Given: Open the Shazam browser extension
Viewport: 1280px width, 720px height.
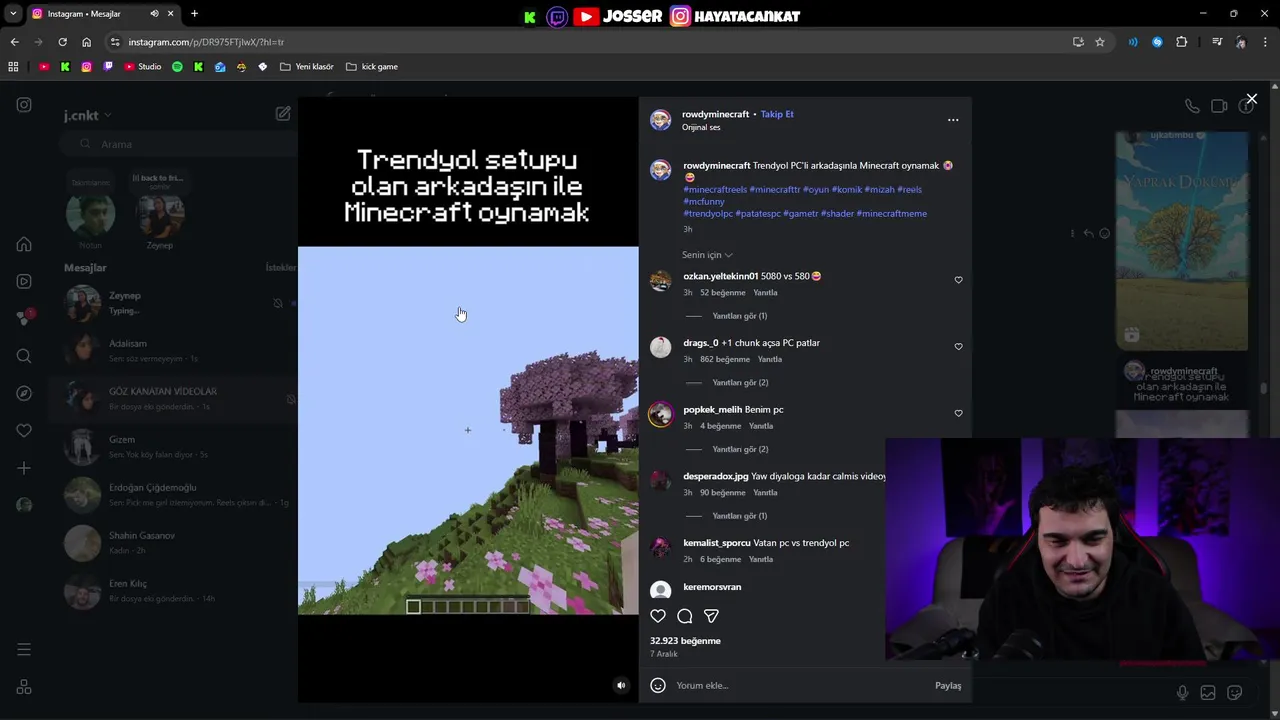Looking at the screenshot, I should pyautogui.click(x=1157, y=42).
